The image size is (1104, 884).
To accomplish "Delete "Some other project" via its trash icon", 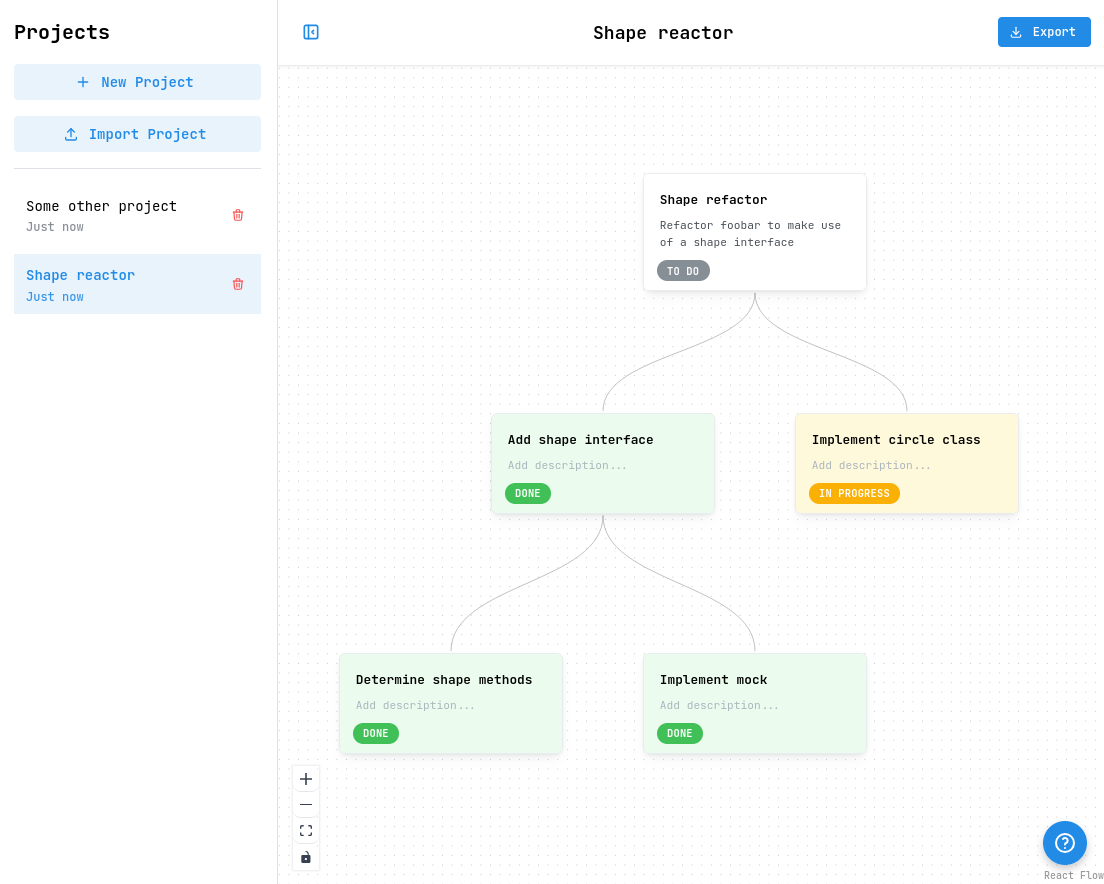I will coord(237,214).
